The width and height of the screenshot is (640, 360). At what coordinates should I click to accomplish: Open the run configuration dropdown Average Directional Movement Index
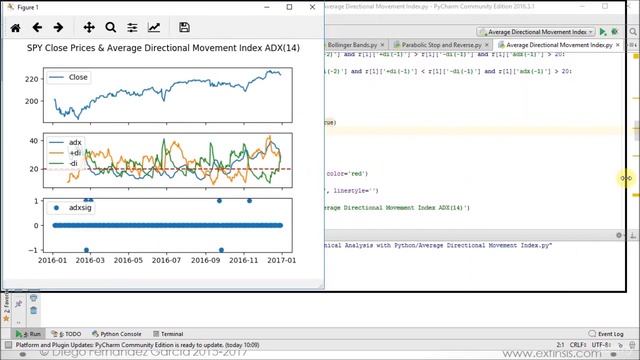[x=536, y=32]
